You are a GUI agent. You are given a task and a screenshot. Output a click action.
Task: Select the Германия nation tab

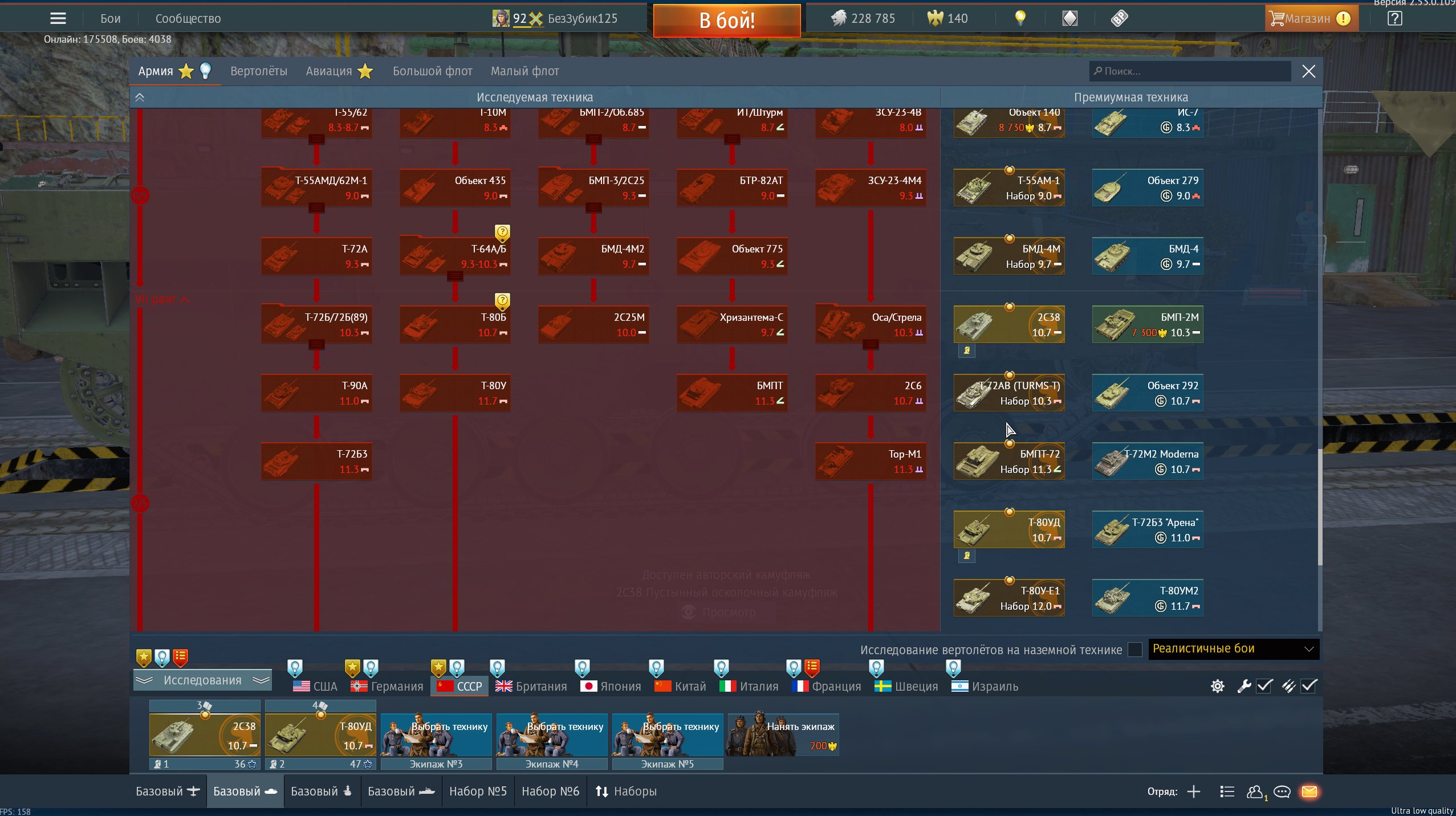pos(388,686)
